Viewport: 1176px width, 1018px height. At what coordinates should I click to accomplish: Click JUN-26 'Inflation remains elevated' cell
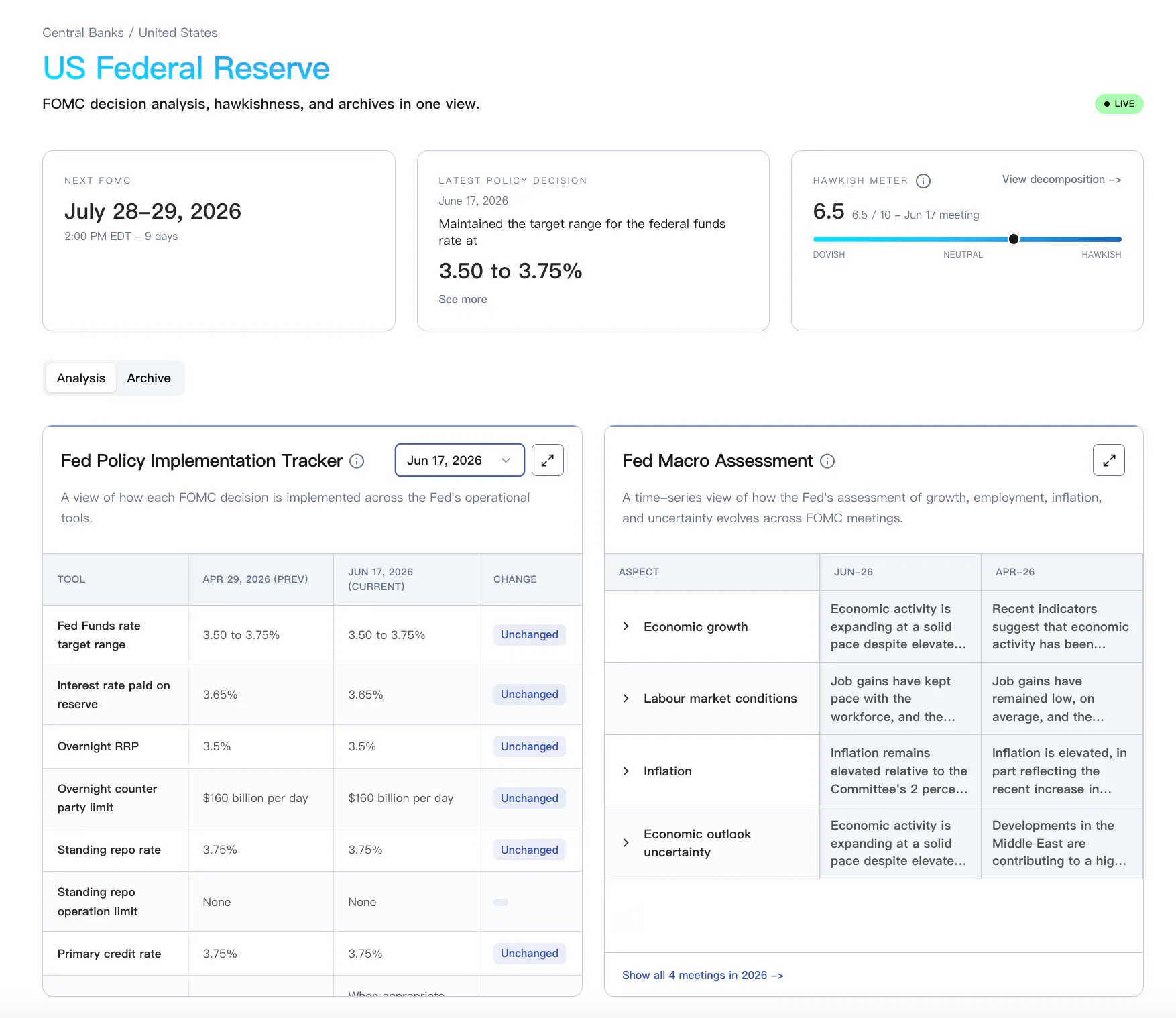(900, 771)
